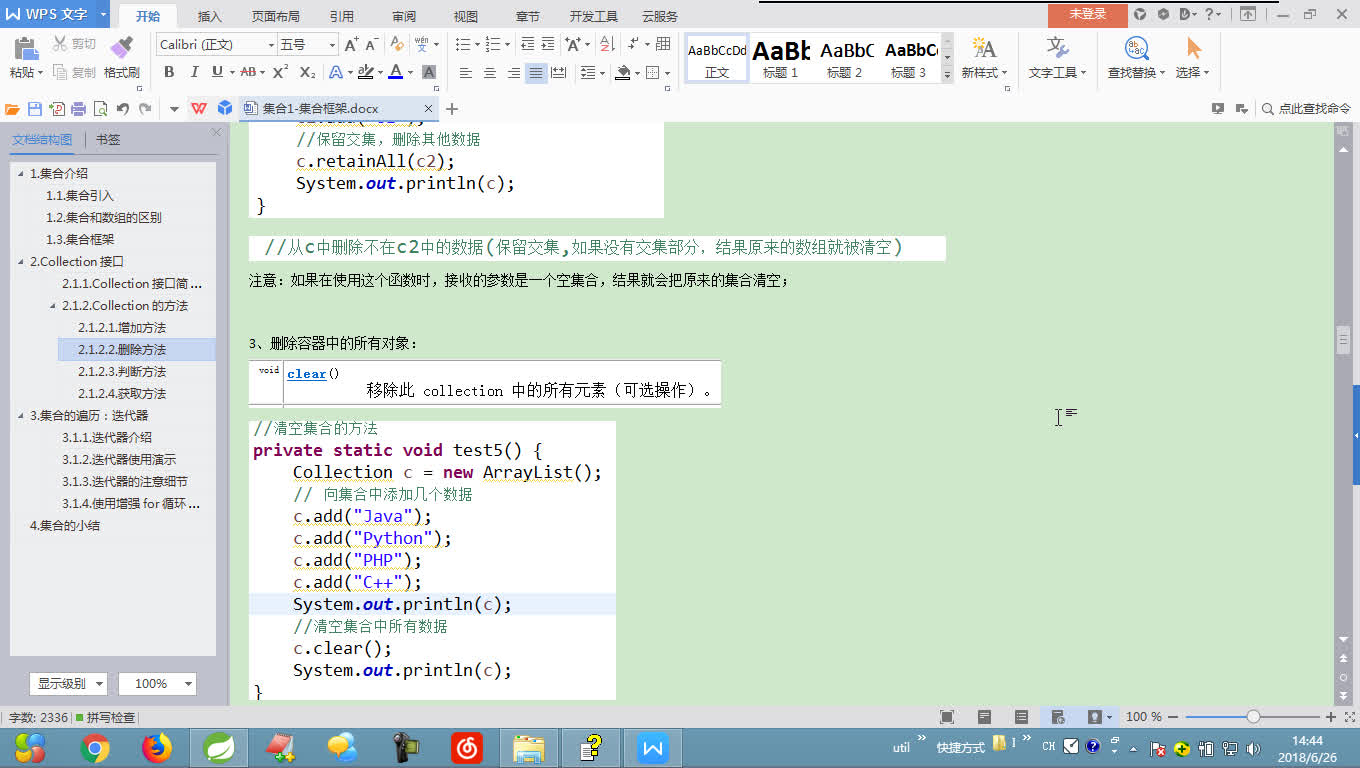
Task: Apply the 标题 2 heading style
Action: (x=845, y=58)
